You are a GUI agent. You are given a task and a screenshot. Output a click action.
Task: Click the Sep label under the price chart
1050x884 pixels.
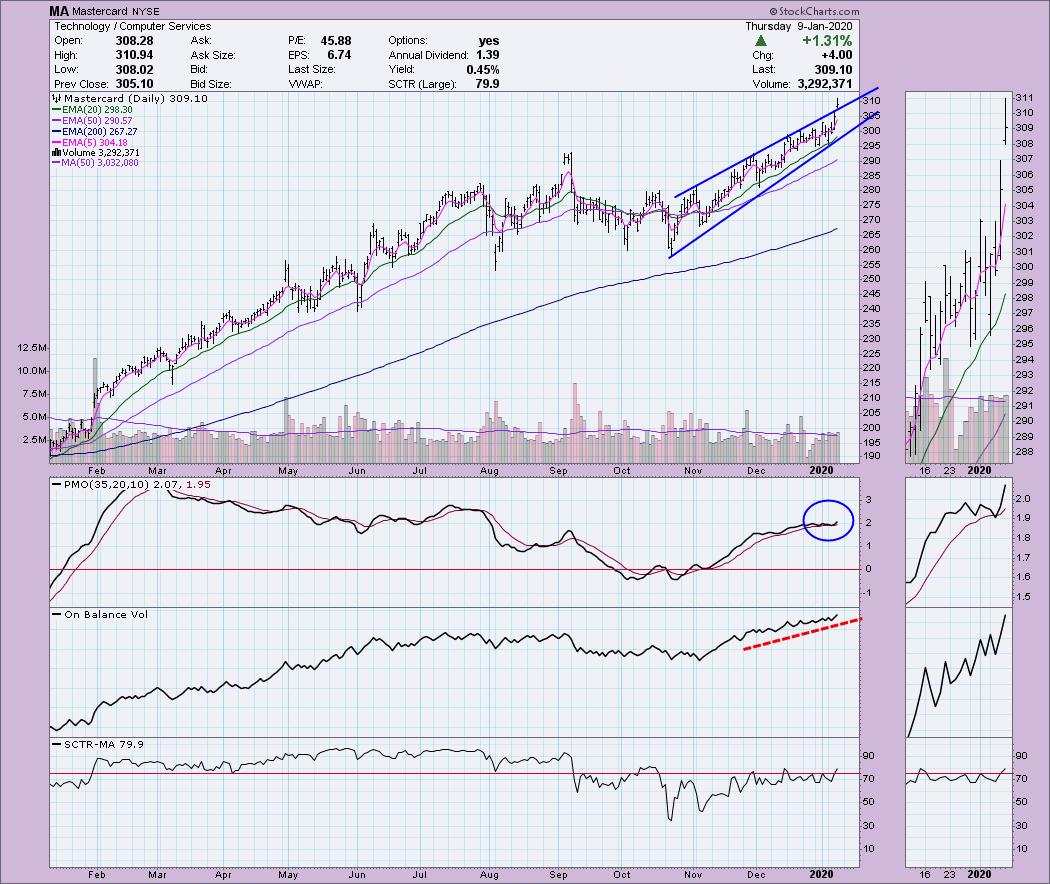coord(558,471)
